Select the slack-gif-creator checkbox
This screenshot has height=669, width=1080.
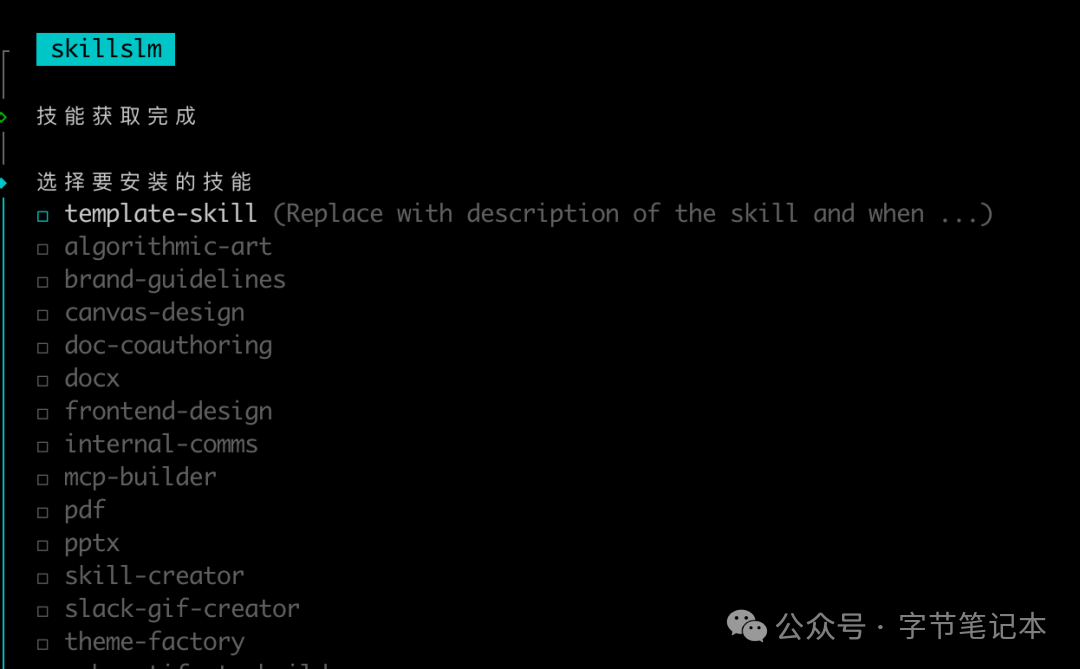[42, 608]
